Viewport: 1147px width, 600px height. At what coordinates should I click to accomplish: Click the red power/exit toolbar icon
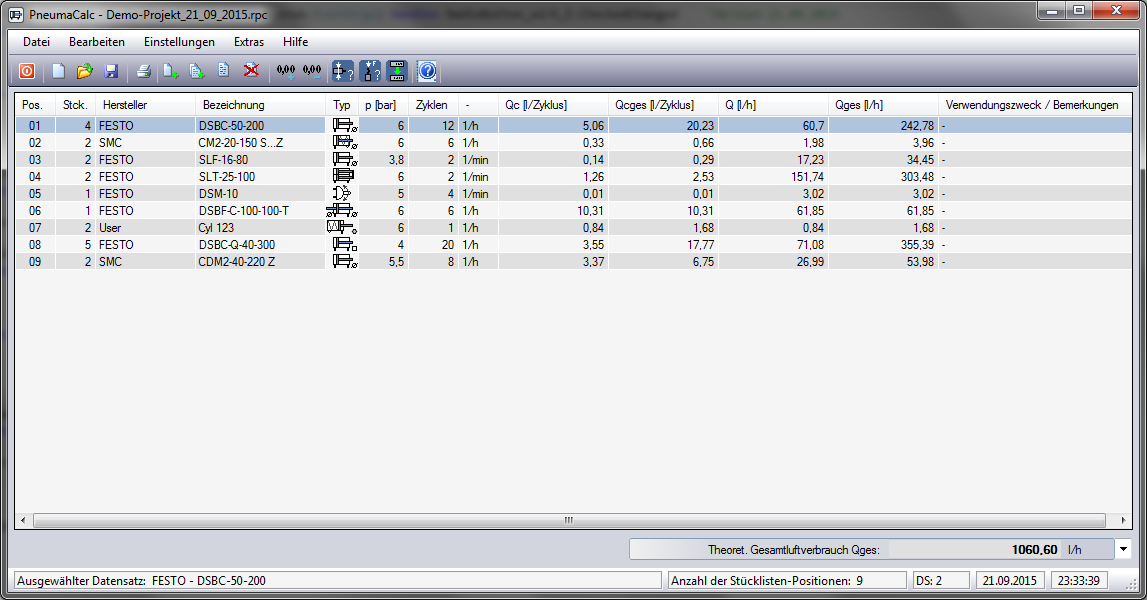point(27,71)
